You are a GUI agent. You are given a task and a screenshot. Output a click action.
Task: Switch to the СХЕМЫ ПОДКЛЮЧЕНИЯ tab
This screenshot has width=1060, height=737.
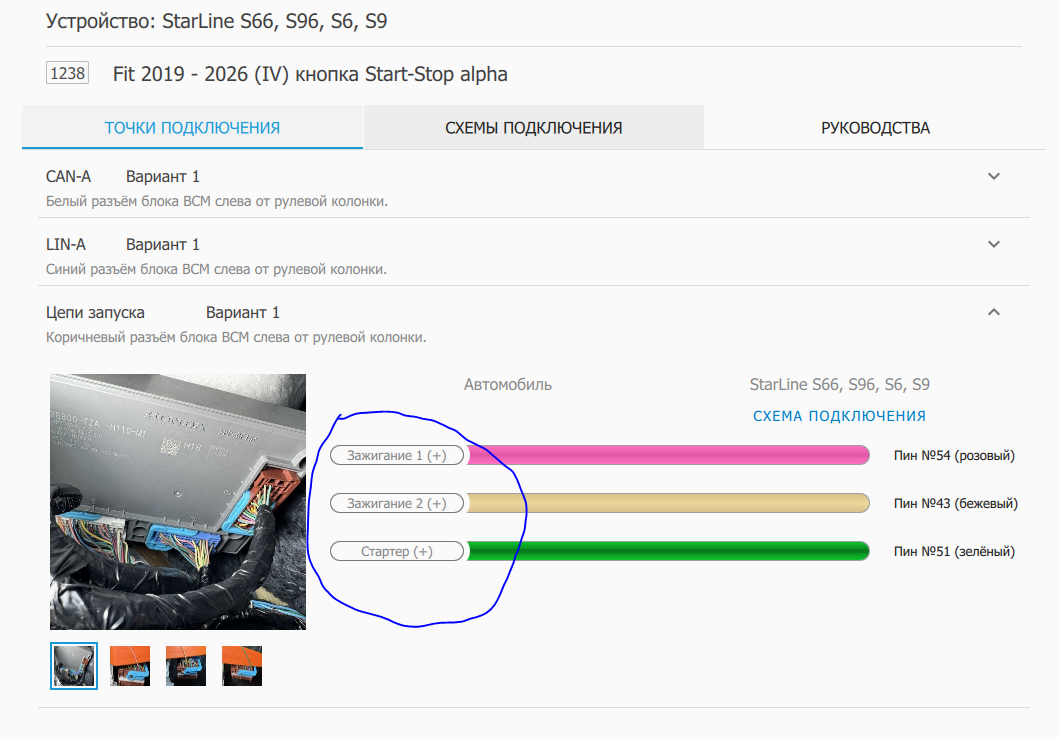tap(533, 128)
